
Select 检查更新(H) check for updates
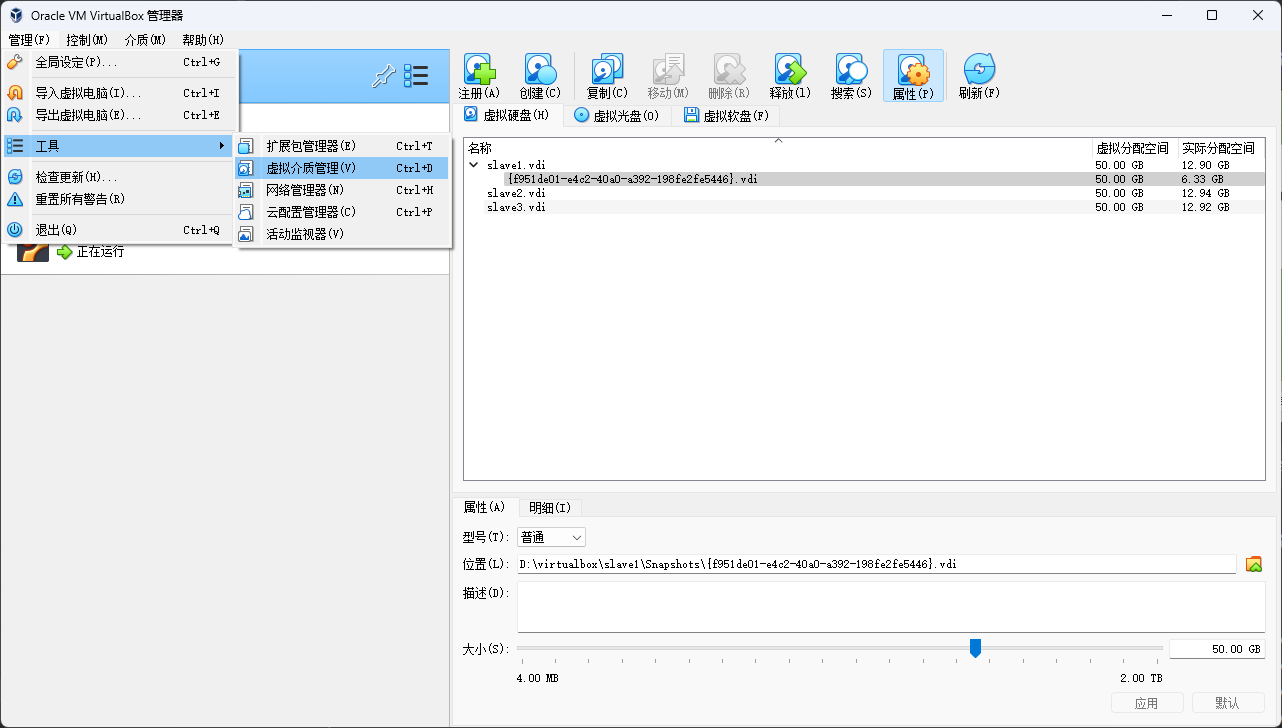coord(120,177)
